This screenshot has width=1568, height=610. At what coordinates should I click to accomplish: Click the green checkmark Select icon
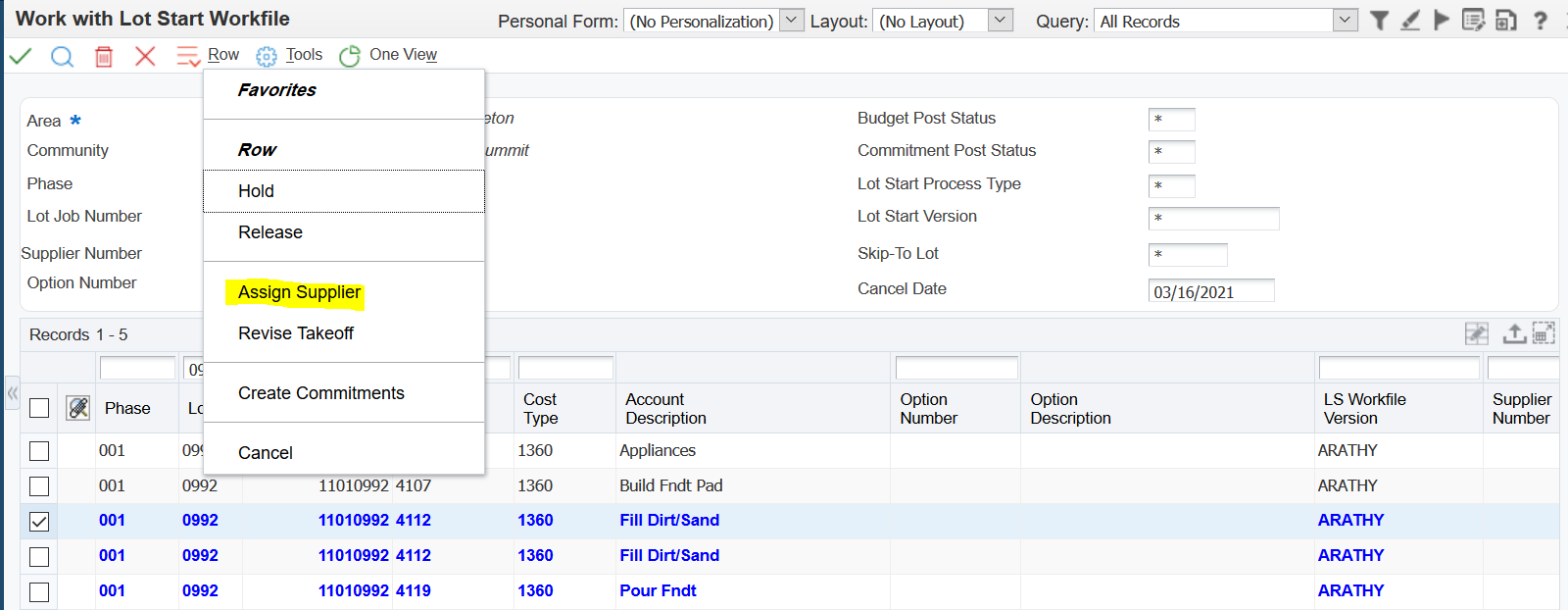[21, 56]
